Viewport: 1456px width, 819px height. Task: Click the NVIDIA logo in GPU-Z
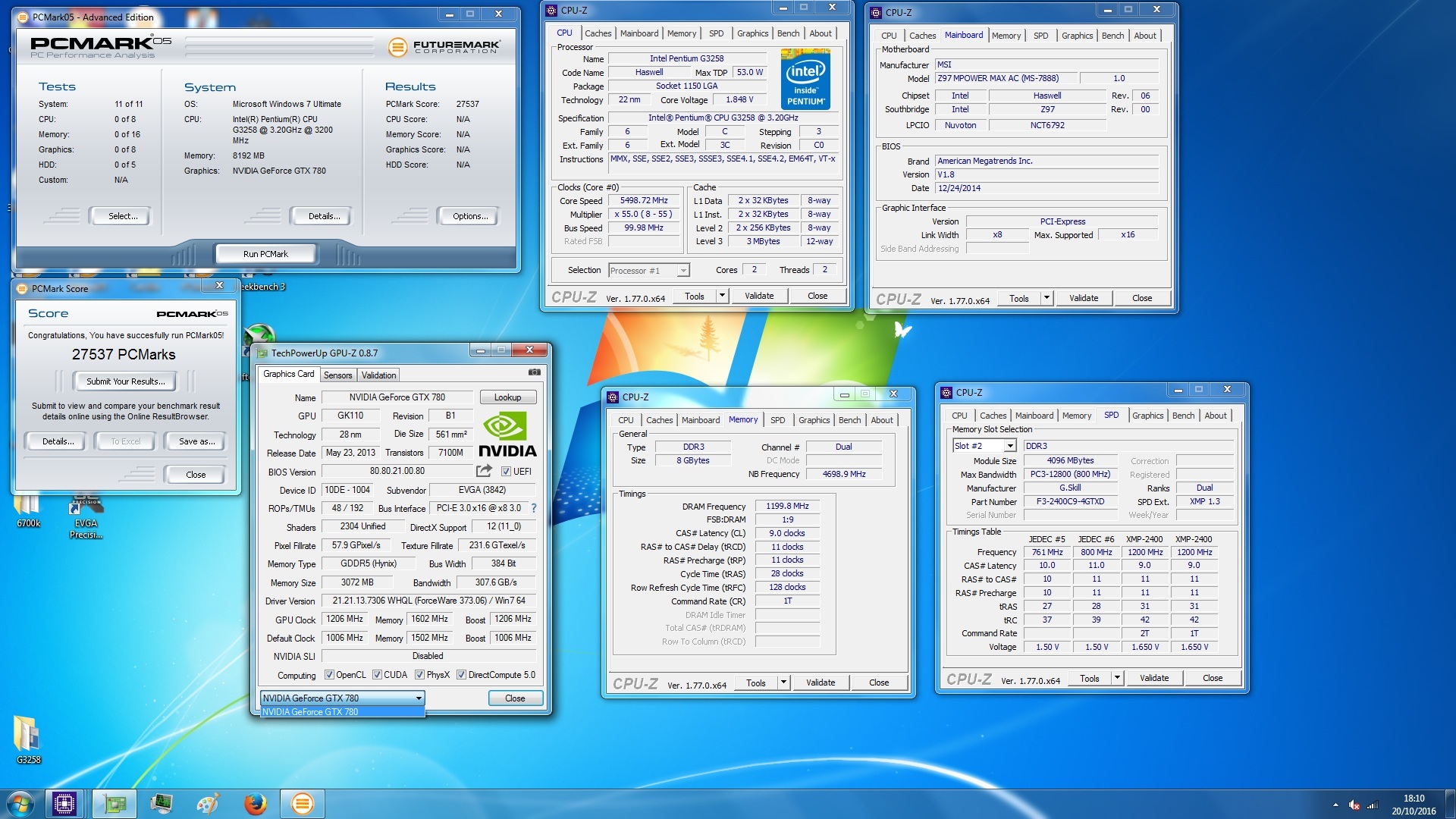tap(507, 435)
